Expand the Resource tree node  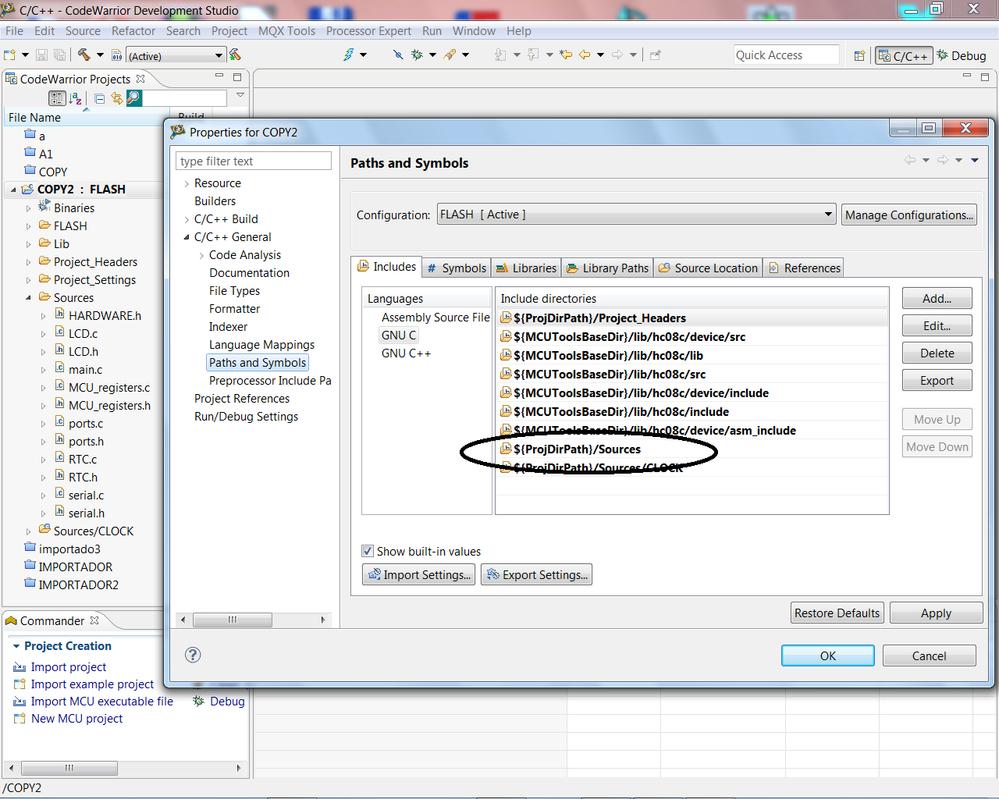186,184
